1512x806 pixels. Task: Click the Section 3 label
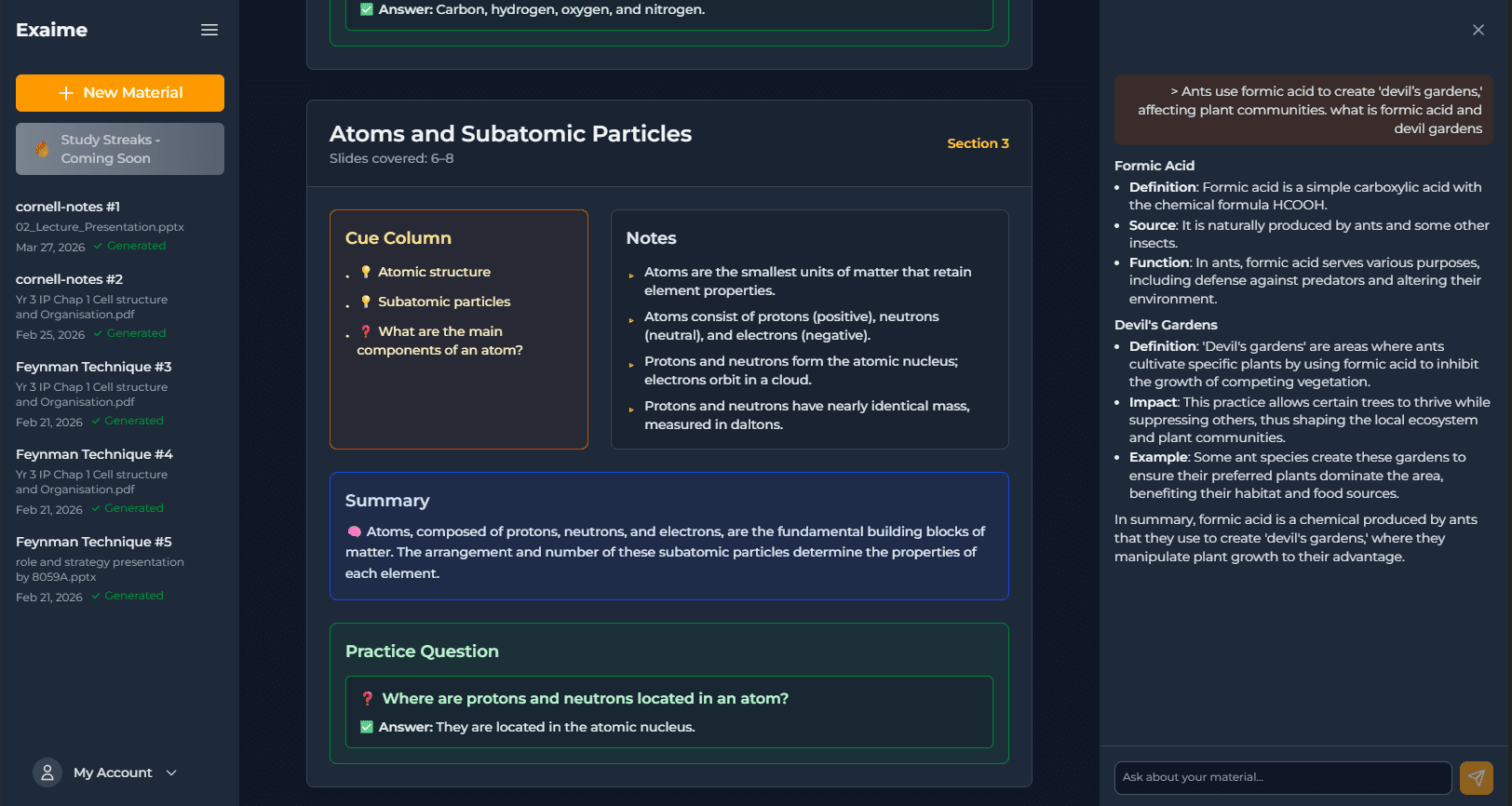(x=978, y=143)
